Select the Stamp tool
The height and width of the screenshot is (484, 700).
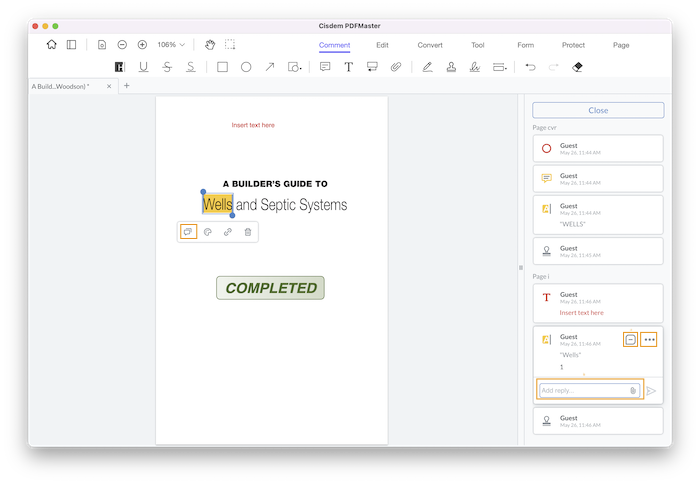[451, 67]
